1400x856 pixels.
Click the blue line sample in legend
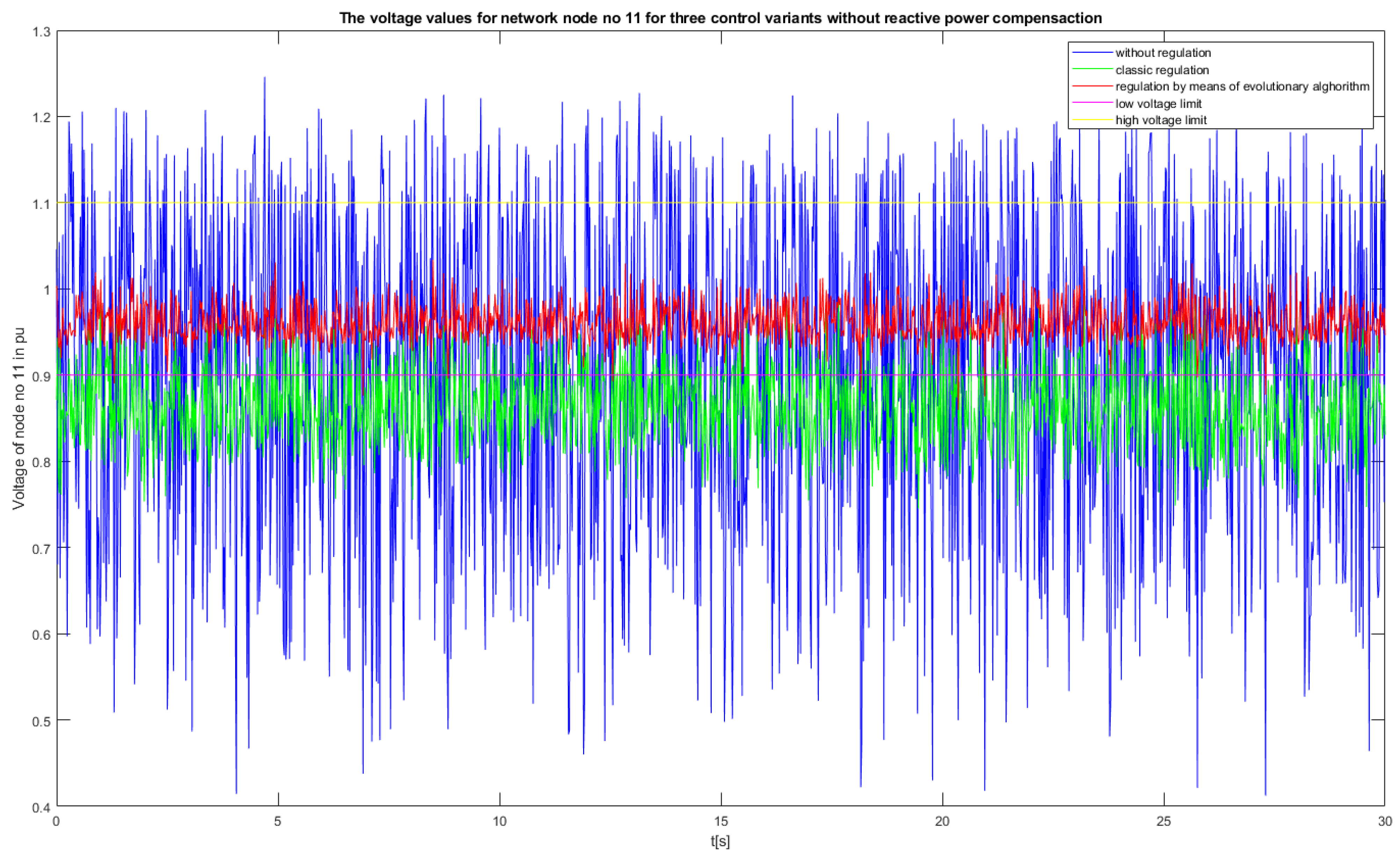pyautogui.click(x=1091, y=53)
